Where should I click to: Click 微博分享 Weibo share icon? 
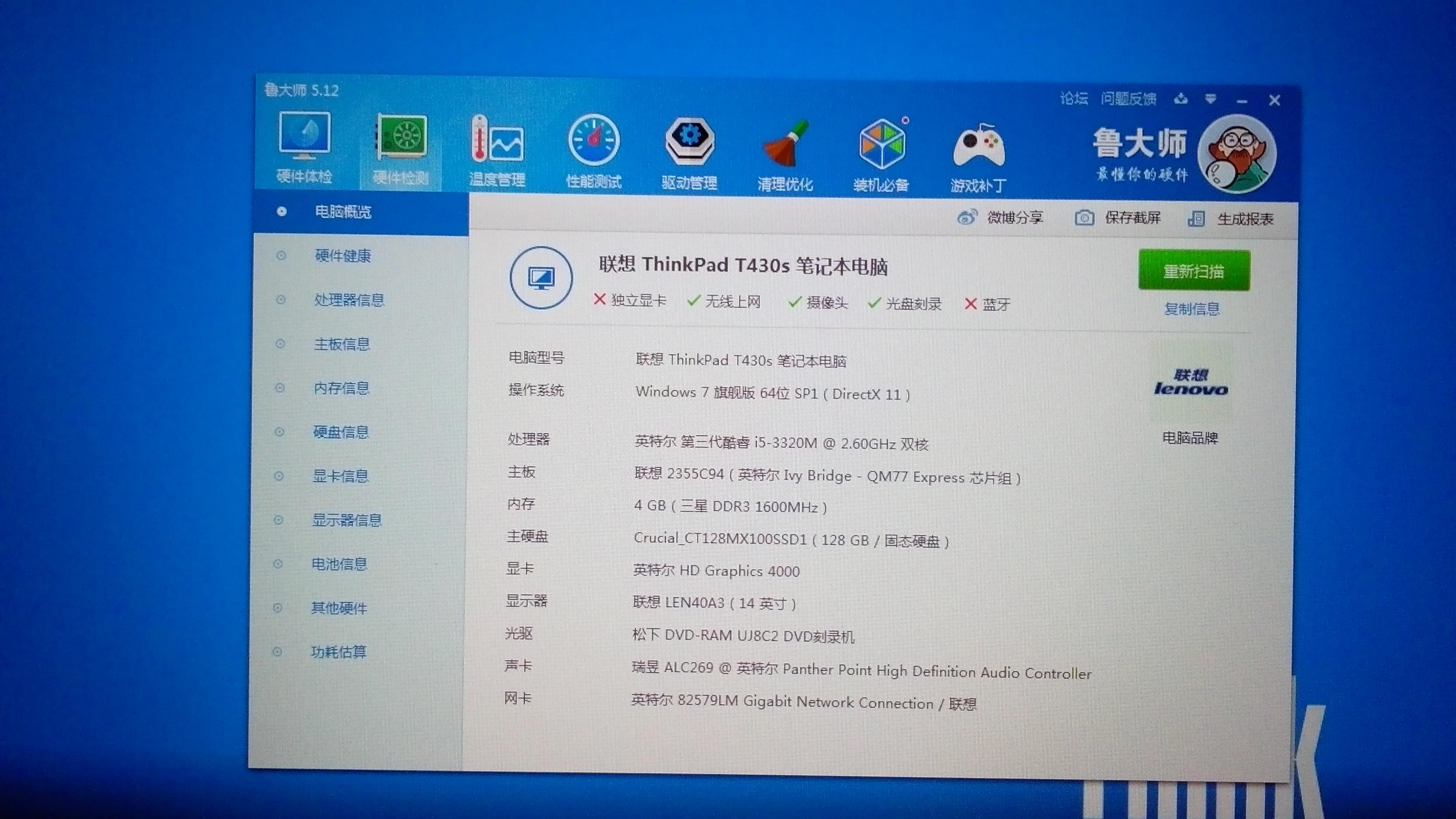point(967,217)
